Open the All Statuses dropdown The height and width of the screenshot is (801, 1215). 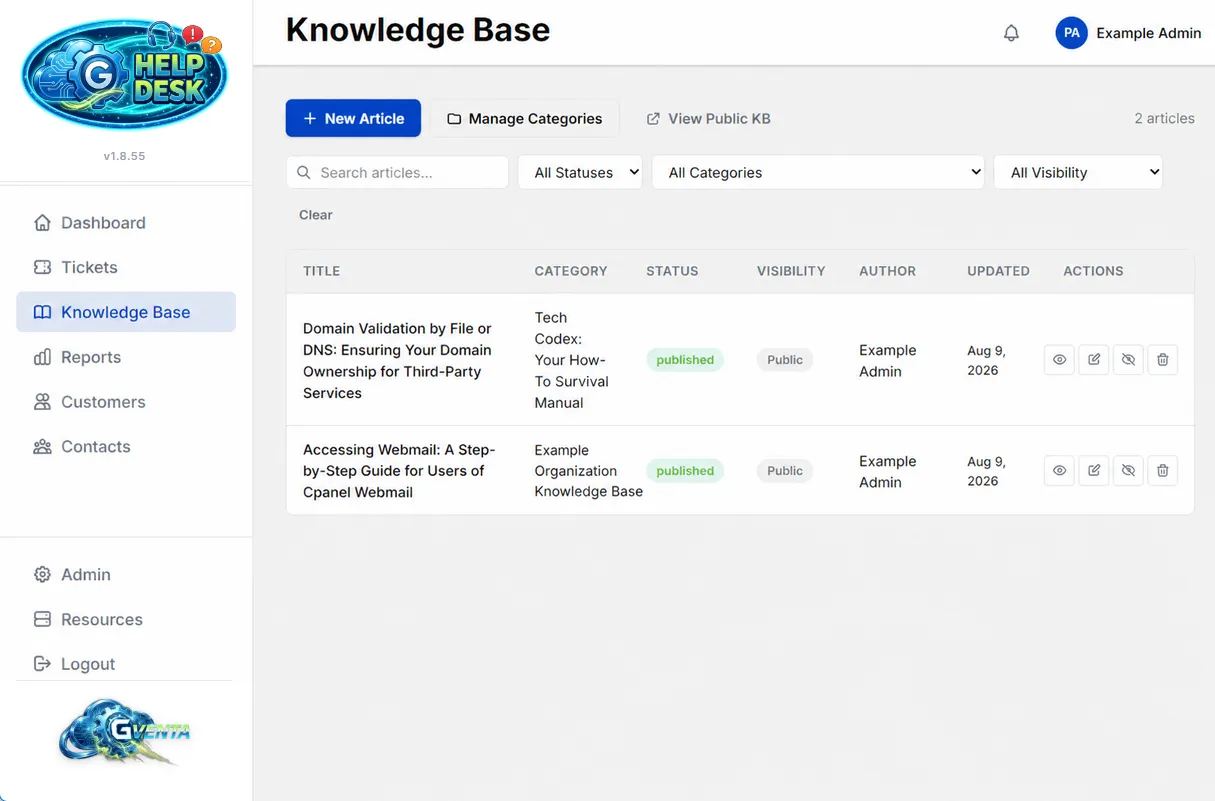click(580, 172)
